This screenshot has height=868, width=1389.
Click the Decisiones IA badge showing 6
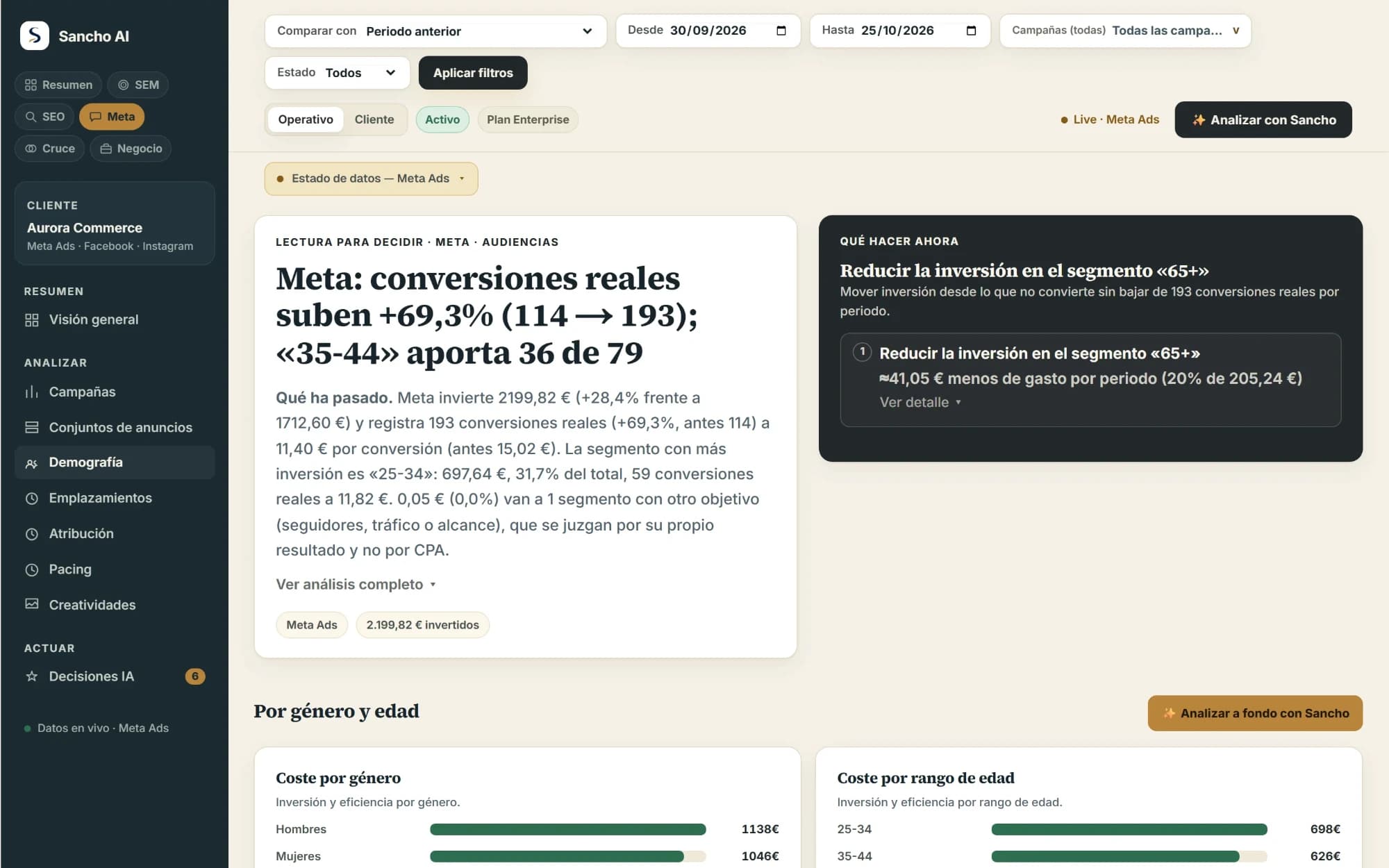coord(195,676)
